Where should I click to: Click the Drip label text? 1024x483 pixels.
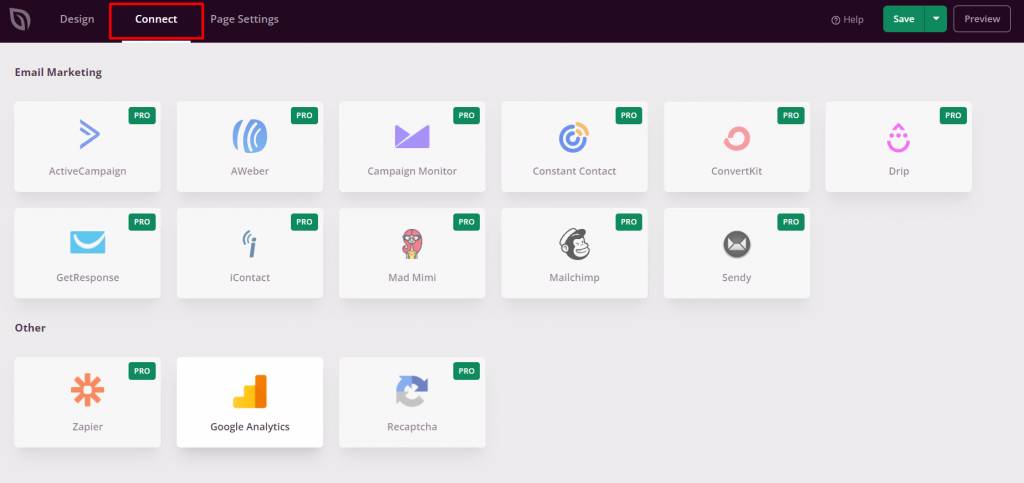[x=899, y=172]
